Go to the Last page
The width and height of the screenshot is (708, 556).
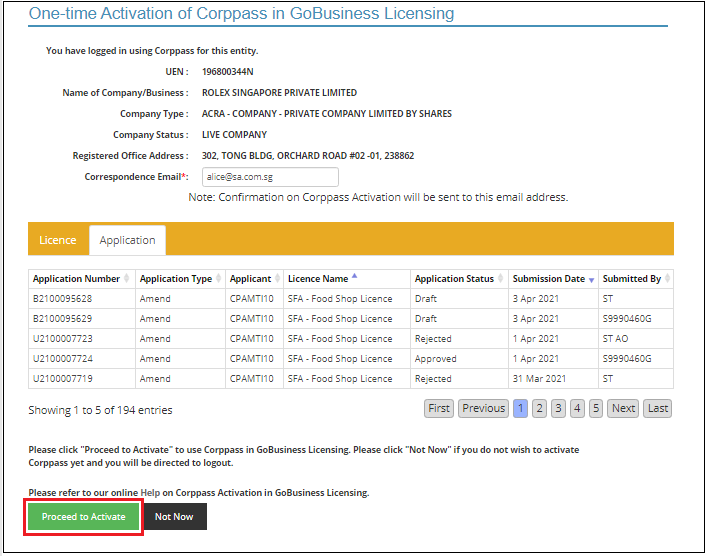click(x=657, y=408)
